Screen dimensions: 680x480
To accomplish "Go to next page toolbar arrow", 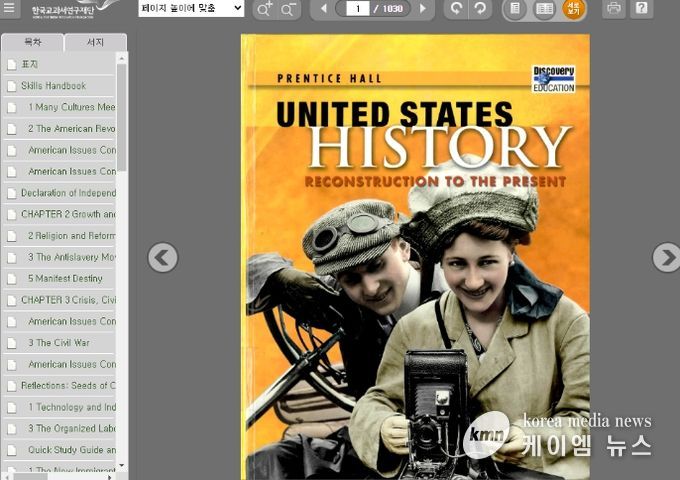I will coord(422,9).
